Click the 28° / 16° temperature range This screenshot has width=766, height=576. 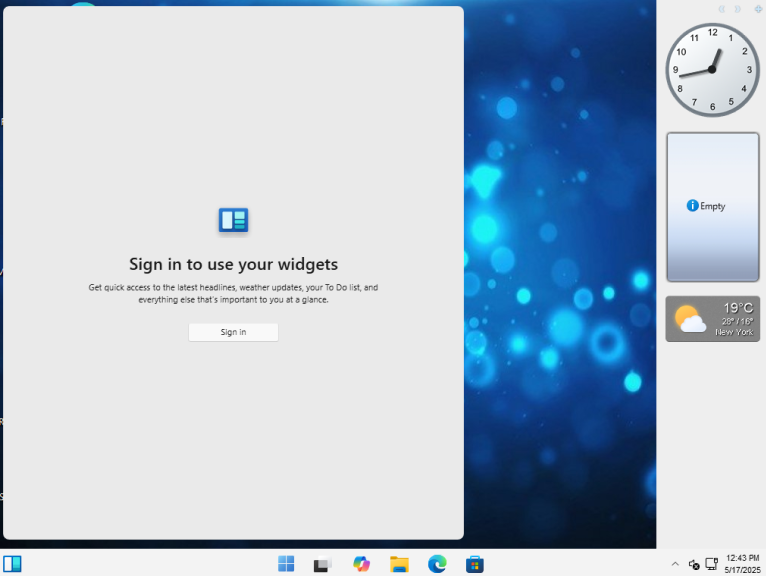[x=737, y=321]
